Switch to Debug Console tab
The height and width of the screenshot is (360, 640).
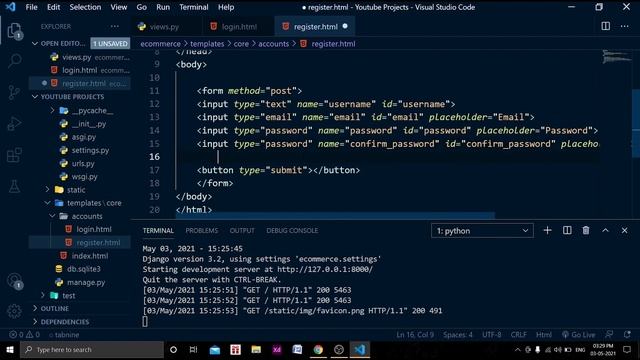point(292,231)
